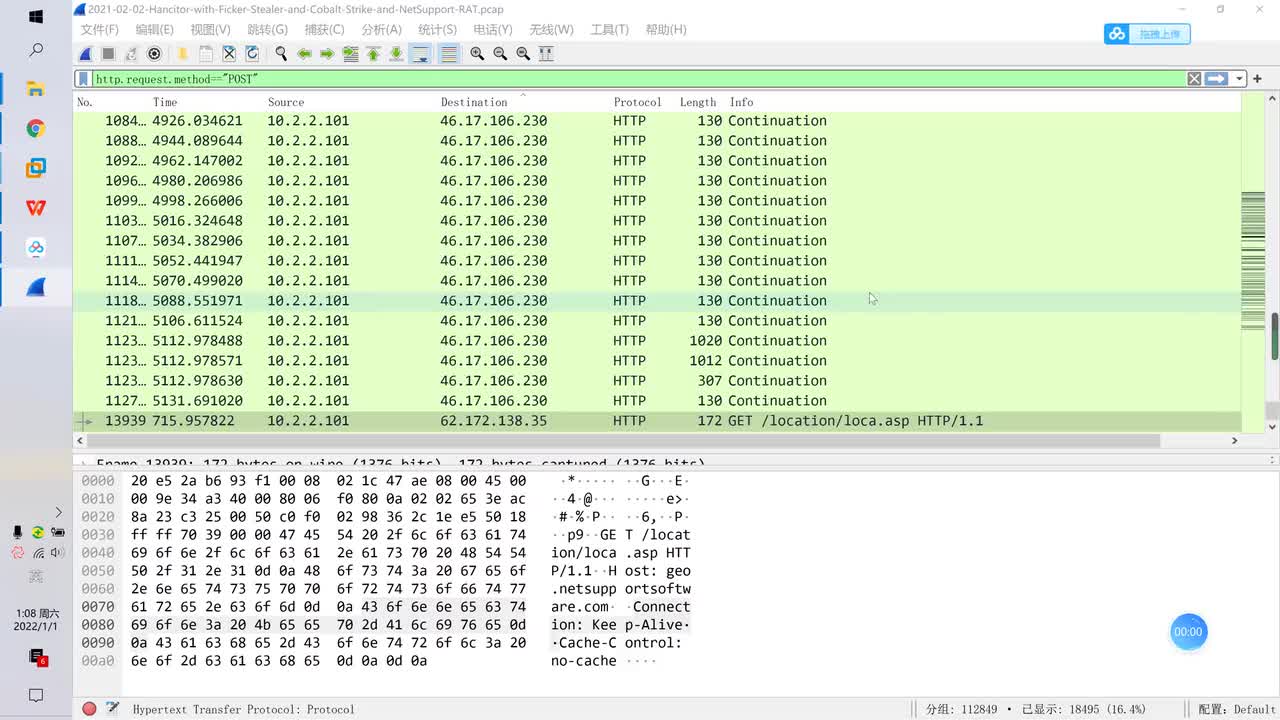Screen dimensions: 1280x720
Task: Sort packets by Destination column header
Action: [474, 102]
